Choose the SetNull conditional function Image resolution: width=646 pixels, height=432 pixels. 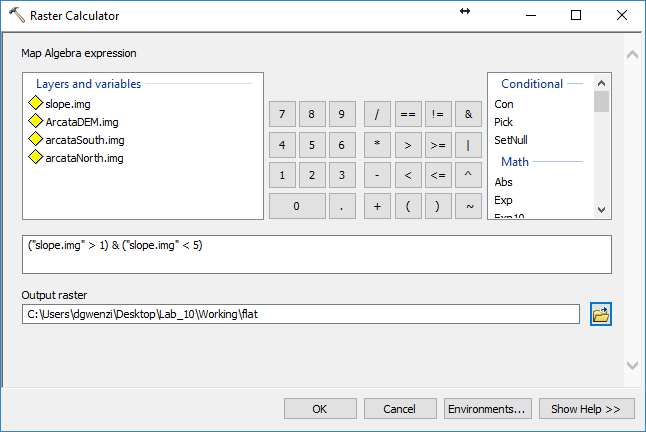511,140
